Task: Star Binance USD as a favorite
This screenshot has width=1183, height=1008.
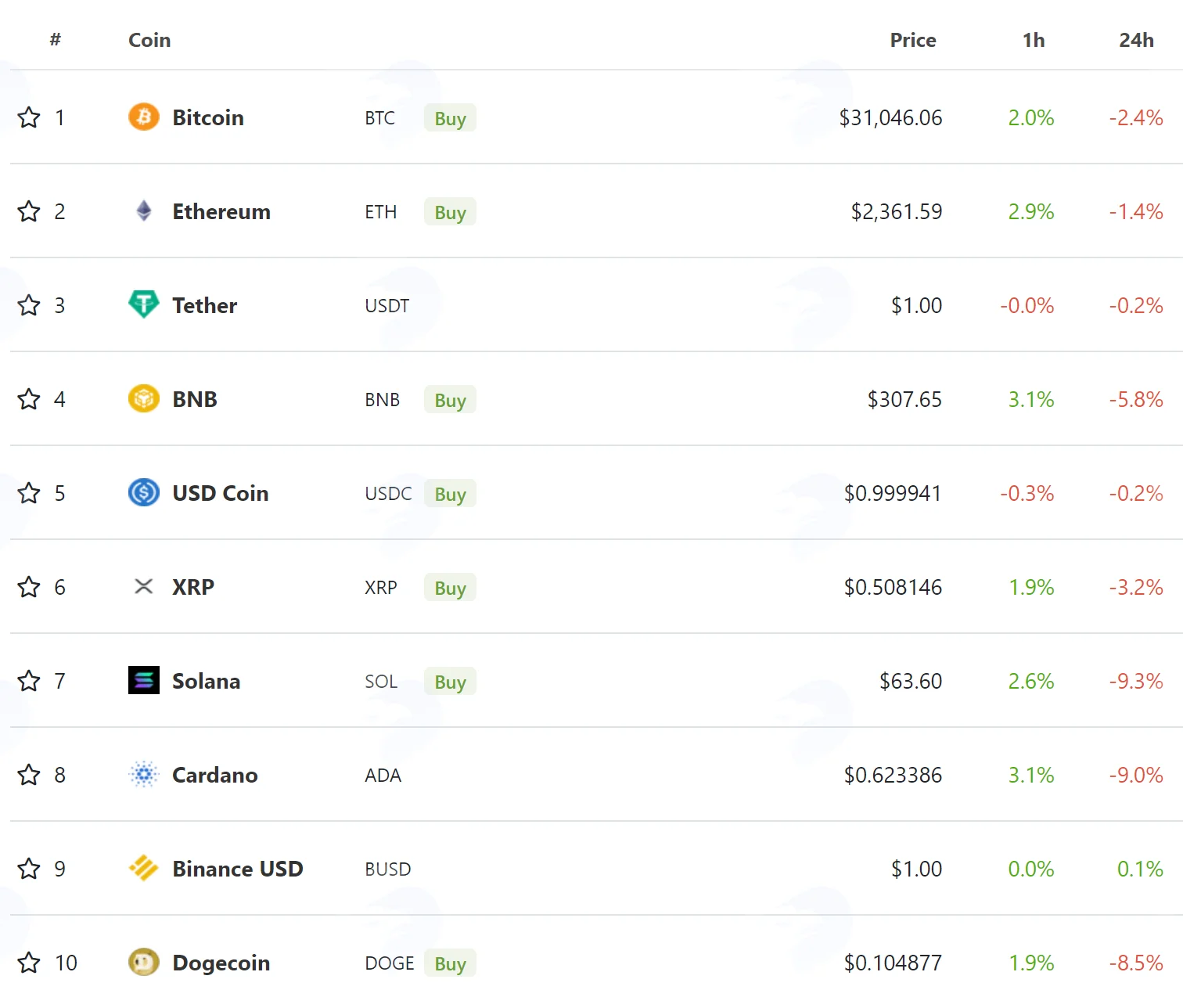Action: pos(29,869)
